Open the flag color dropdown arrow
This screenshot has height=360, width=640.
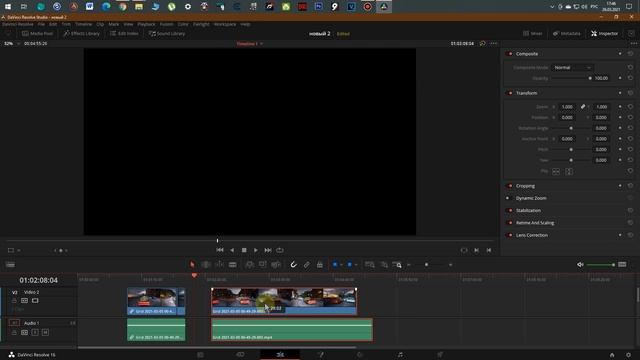[x=341, y=265]
